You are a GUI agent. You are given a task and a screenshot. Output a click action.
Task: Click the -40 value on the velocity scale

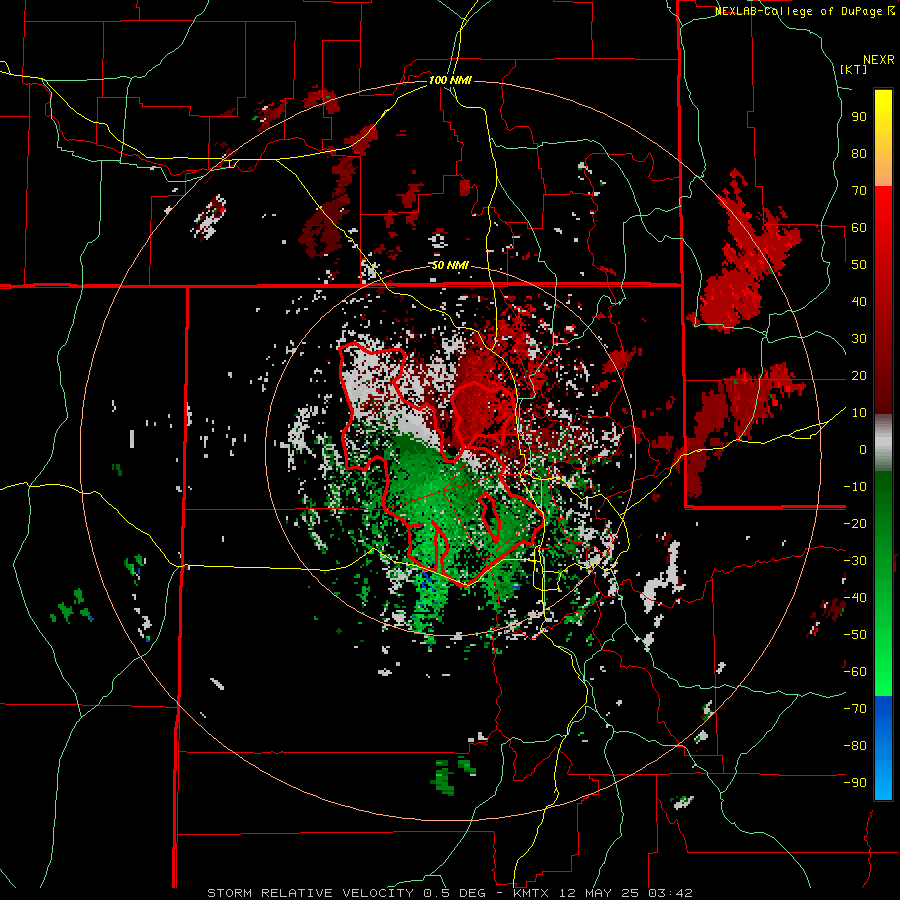click(x=855, y=598)
